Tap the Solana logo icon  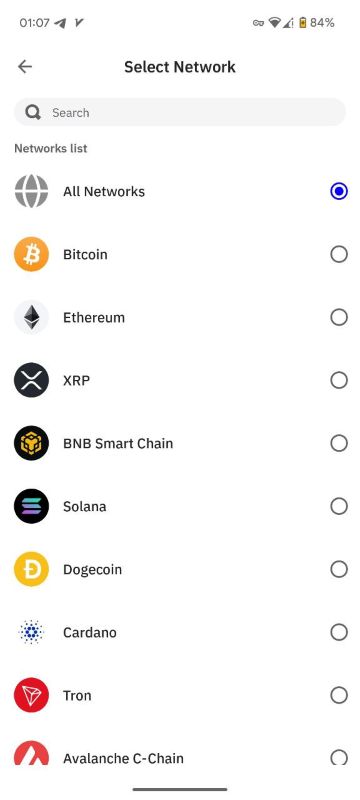(32, 506)
